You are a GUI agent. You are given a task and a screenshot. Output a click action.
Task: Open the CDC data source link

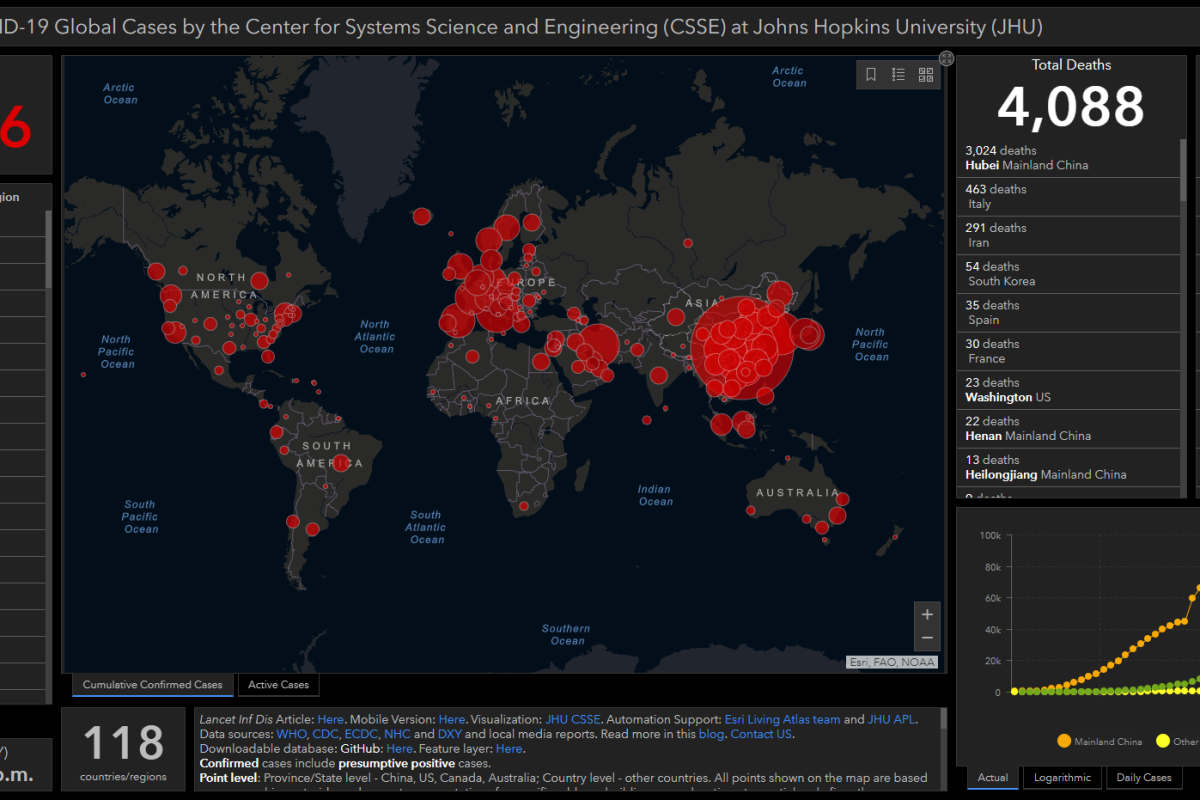pos(324,734)
